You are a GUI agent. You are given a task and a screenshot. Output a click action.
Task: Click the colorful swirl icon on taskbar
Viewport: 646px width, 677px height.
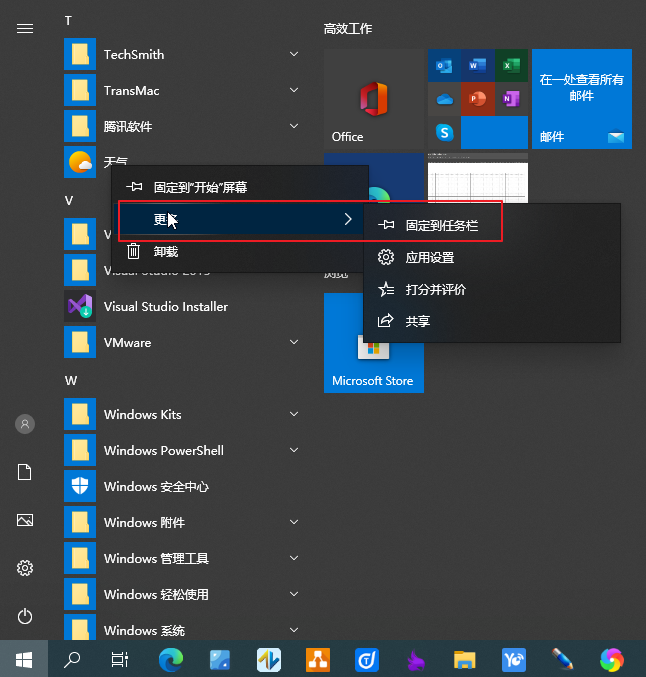coord(612,660)
